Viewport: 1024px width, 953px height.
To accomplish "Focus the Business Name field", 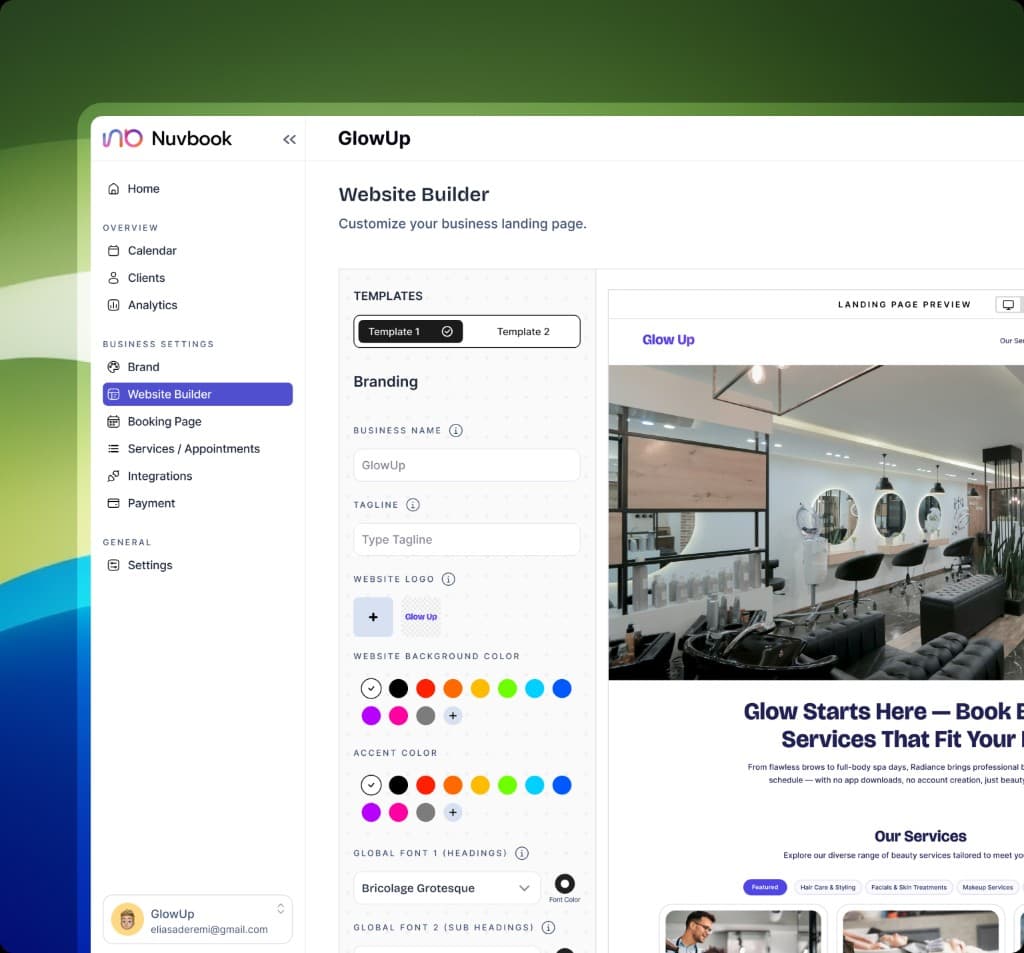I will click(x=466, y=465).
